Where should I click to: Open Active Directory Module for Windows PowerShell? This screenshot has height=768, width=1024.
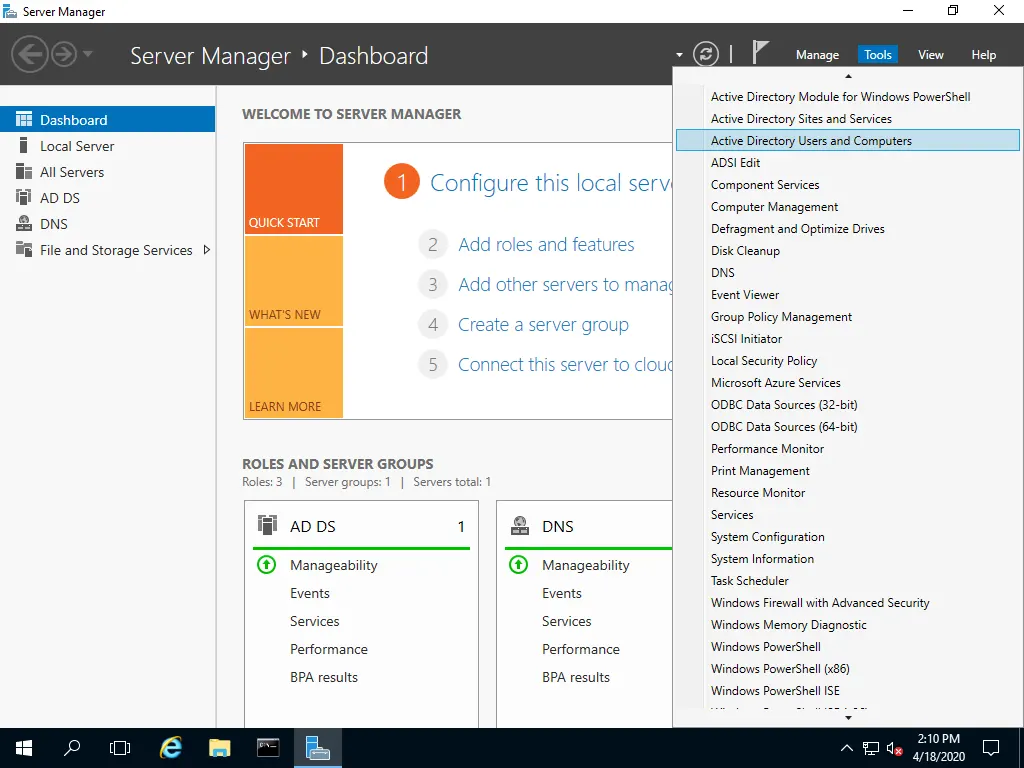[x=848, y=97]
